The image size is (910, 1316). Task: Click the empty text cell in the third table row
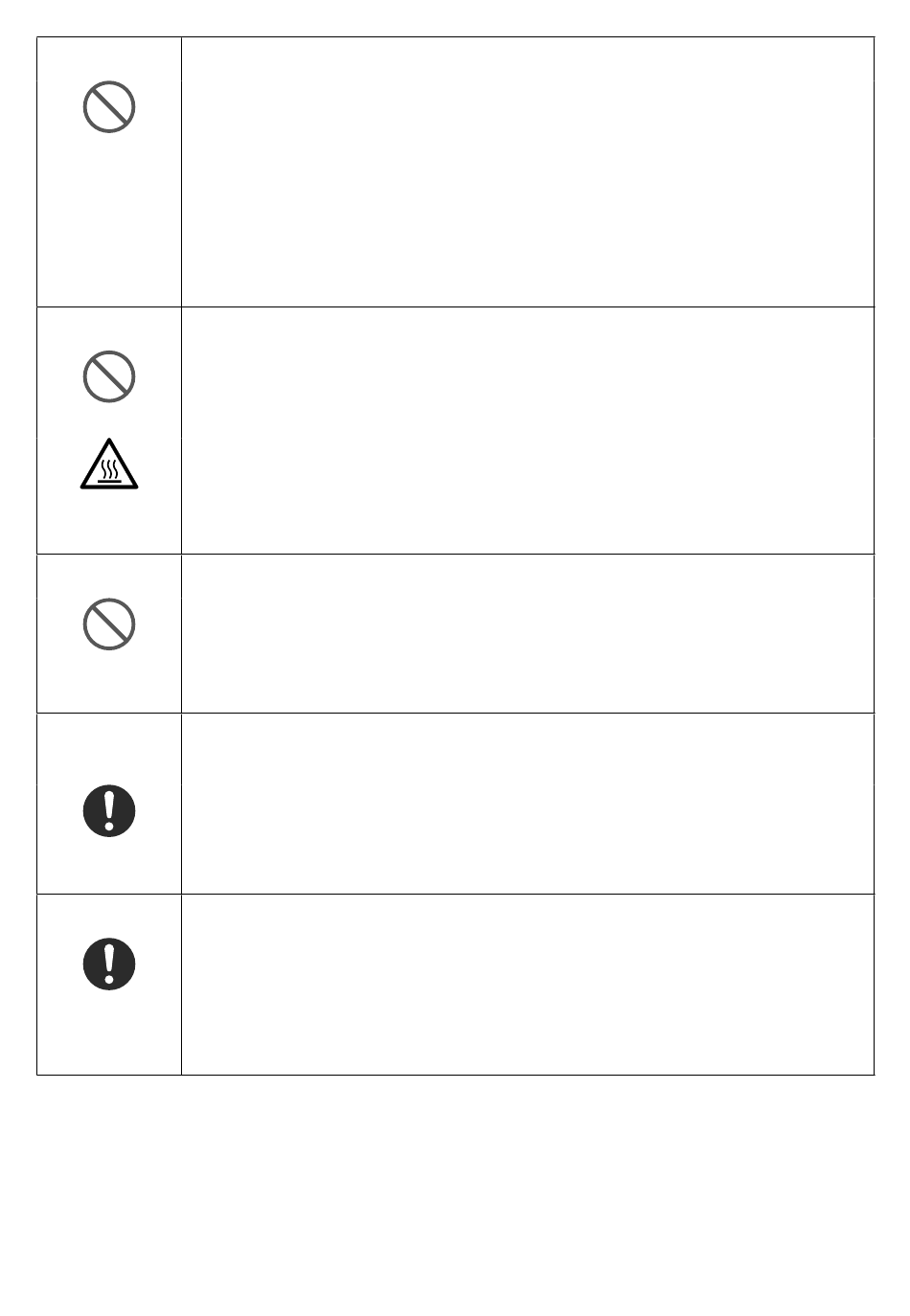pyautogui.click(x=528, y=633)
